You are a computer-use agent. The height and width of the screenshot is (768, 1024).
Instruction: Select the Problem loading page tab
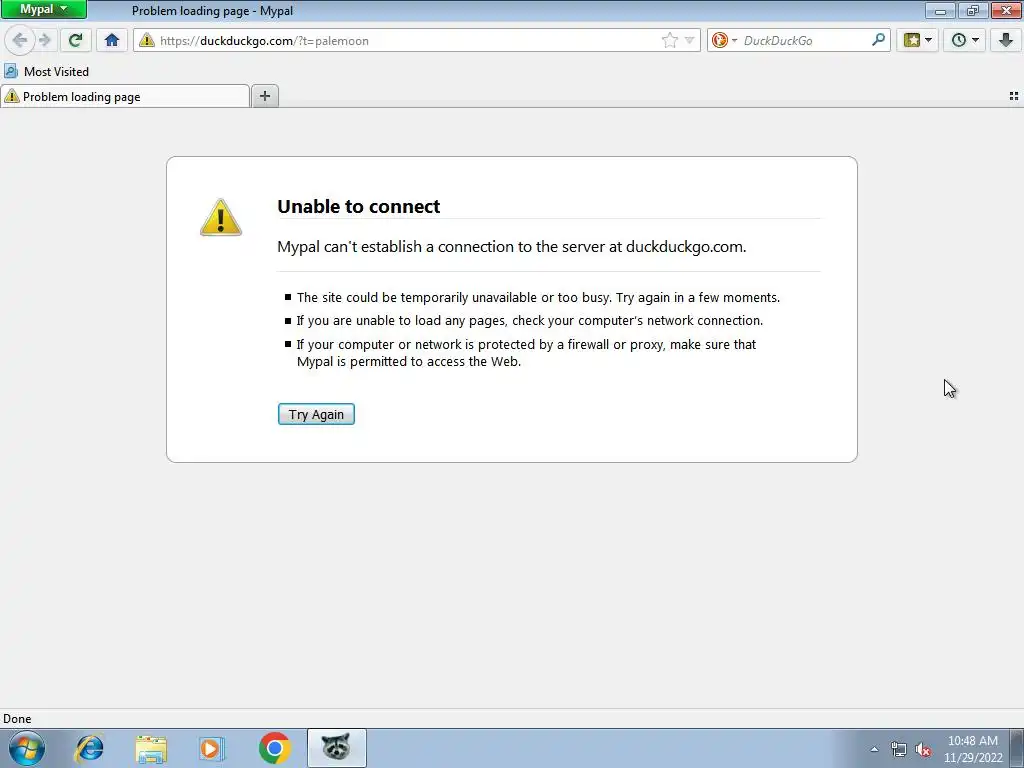[x=125, y=97]
